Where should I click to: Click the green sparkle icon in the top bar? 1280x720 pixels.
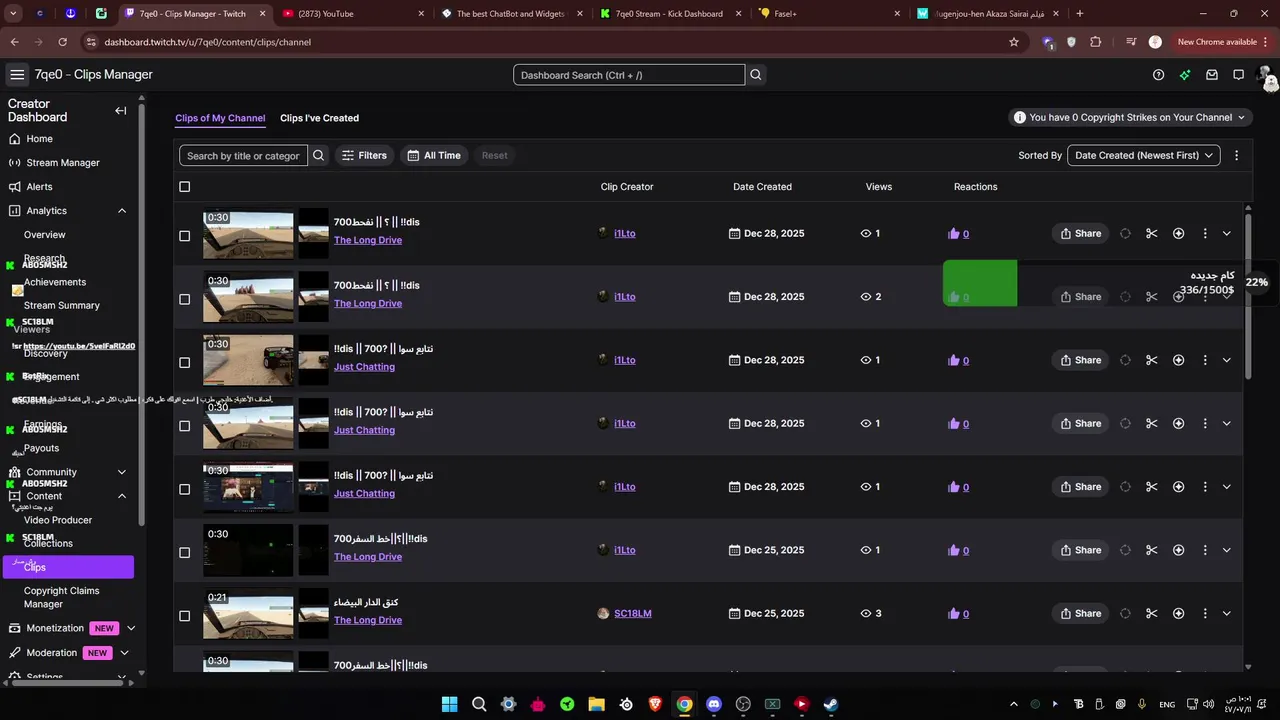[1185, 75]
